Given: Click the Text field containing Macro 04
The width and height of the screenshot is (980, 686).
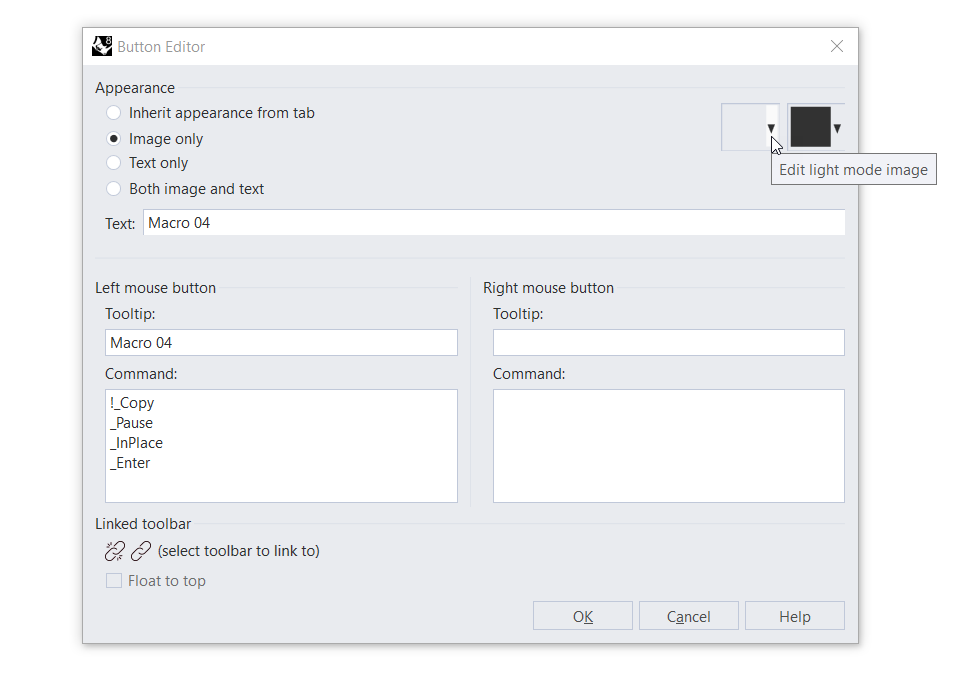Looking at the screenshot, I should [x=493, y=223].
